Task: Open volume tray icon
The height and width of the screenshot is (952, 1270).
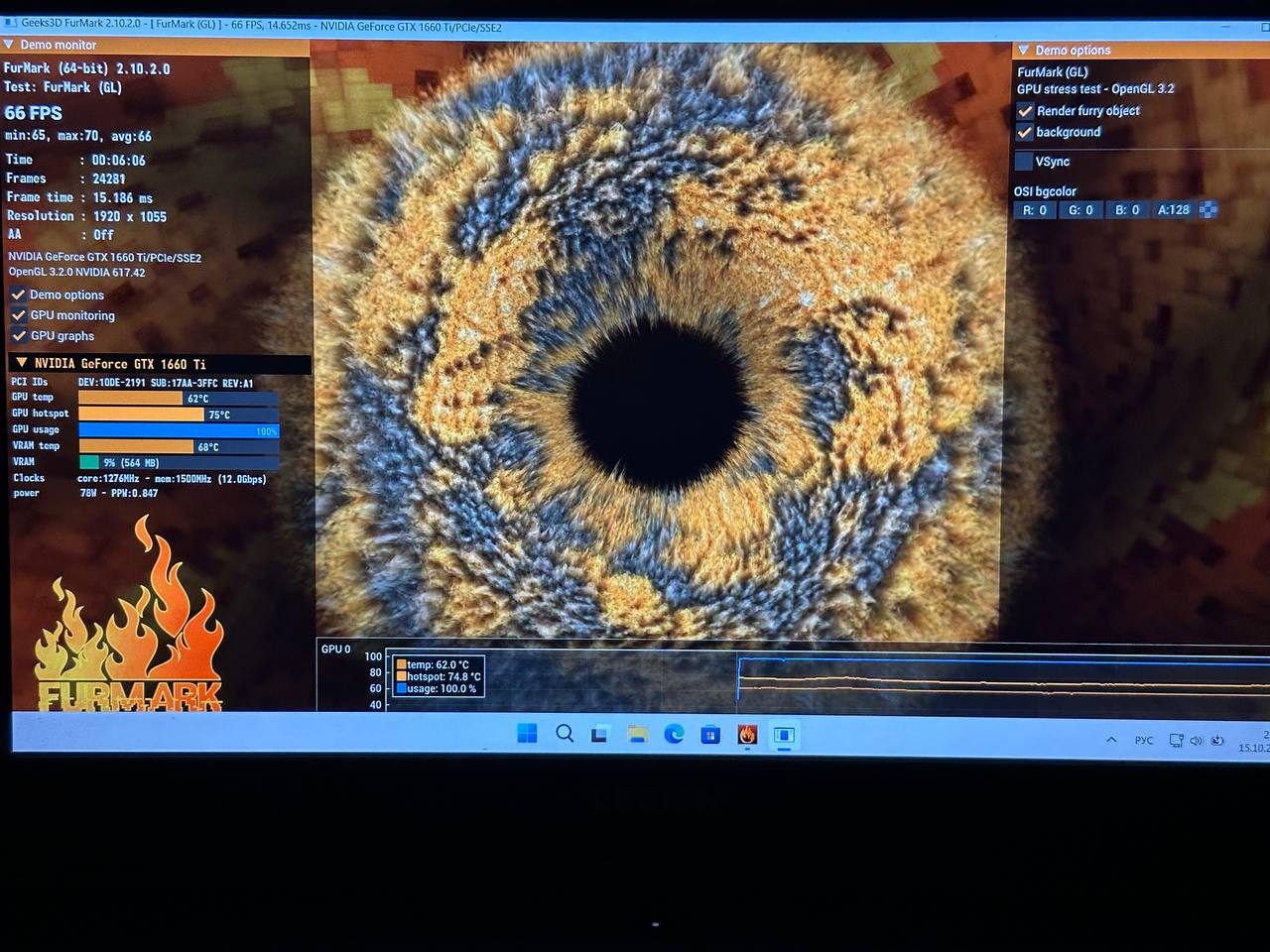Action: [x=1196, y=741]
